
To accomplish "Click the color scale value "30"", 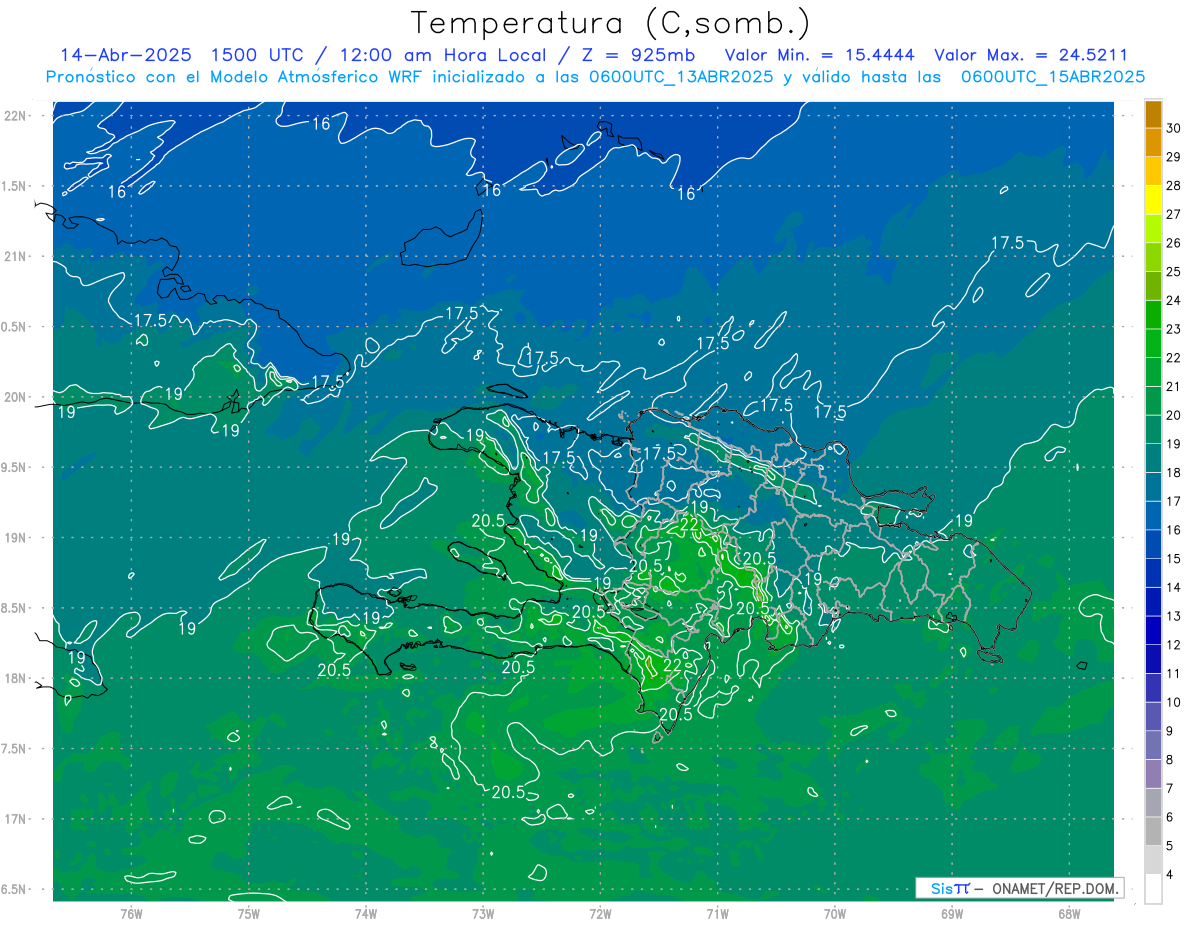I will pyautogui.click(x=1174, y=128).
